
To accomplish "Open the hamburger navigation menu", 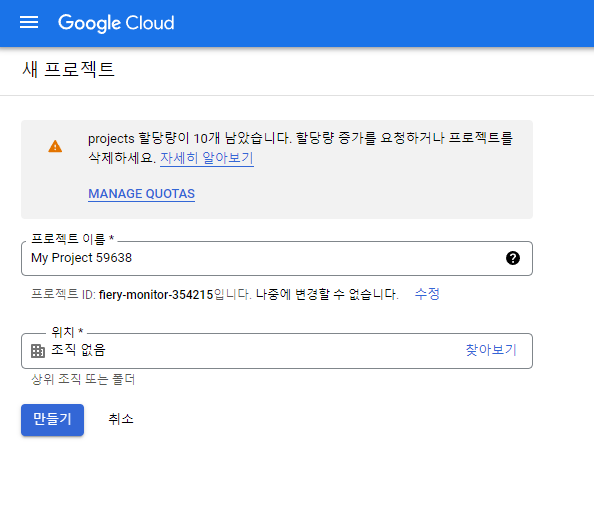I will 29,22.
